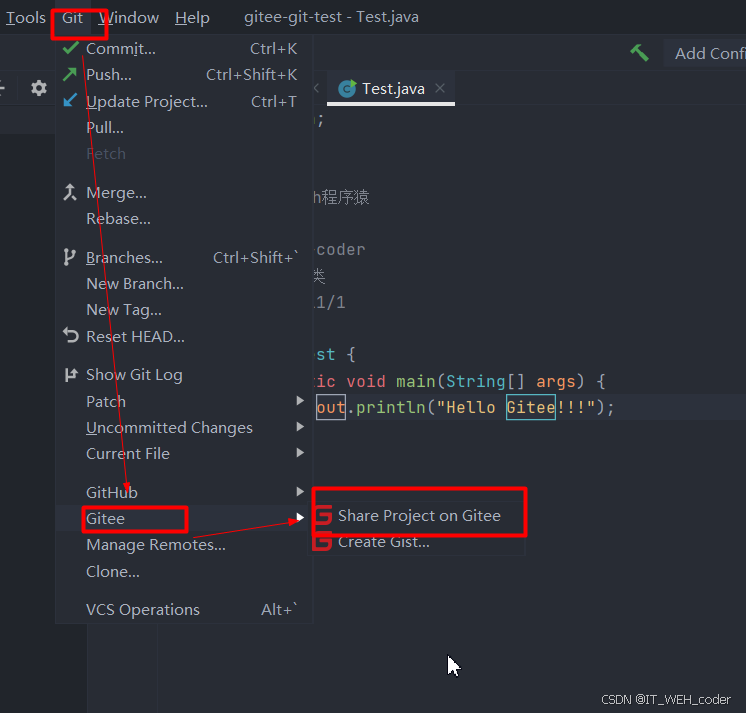Open the Git menu in menu bar
The width and height of the screenshot is (746, 713).
pos(72,18)
